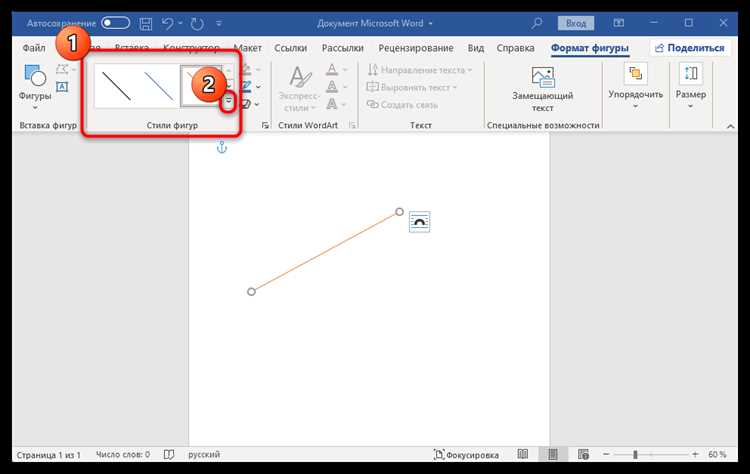Image resolution: width=750 pixels, height=474 pixels.
Task: Switch to Web Layout view icon
Action: [583, 454]
